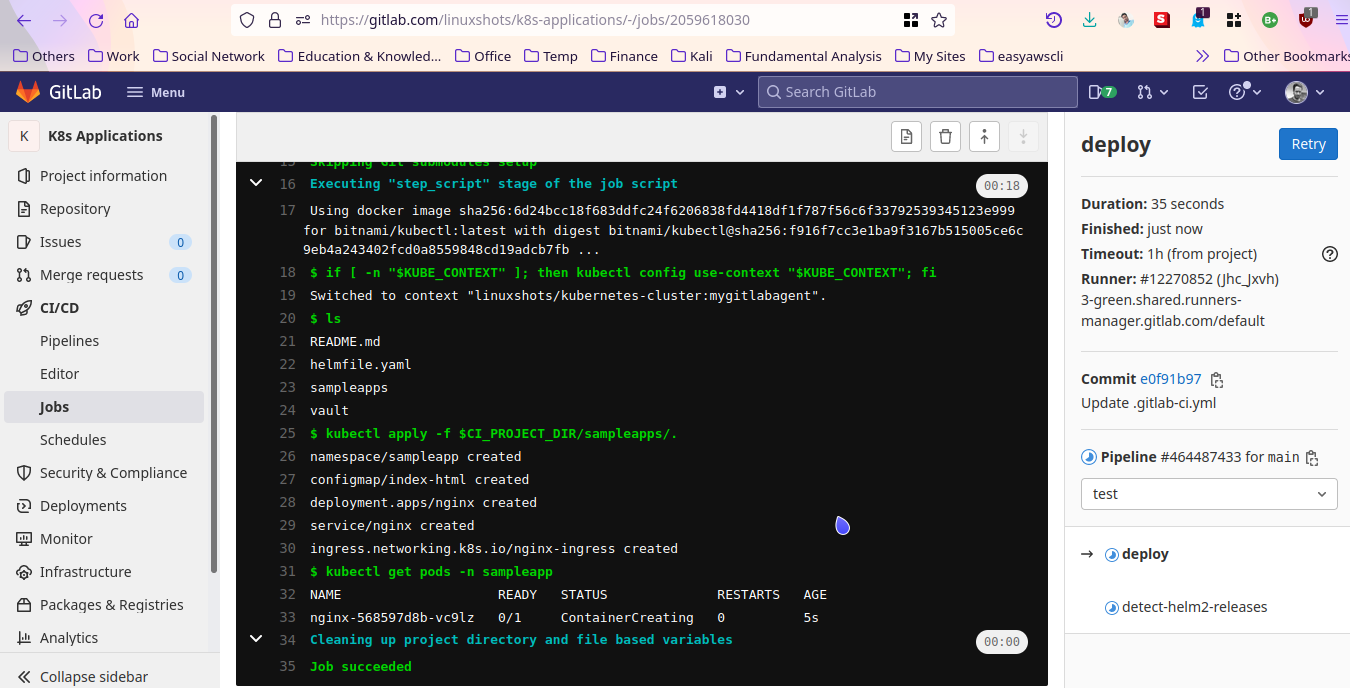The width and height of the screenshot is (1350, 688).
Task: Open the test stage dropdown
Action: [1208, 493]
